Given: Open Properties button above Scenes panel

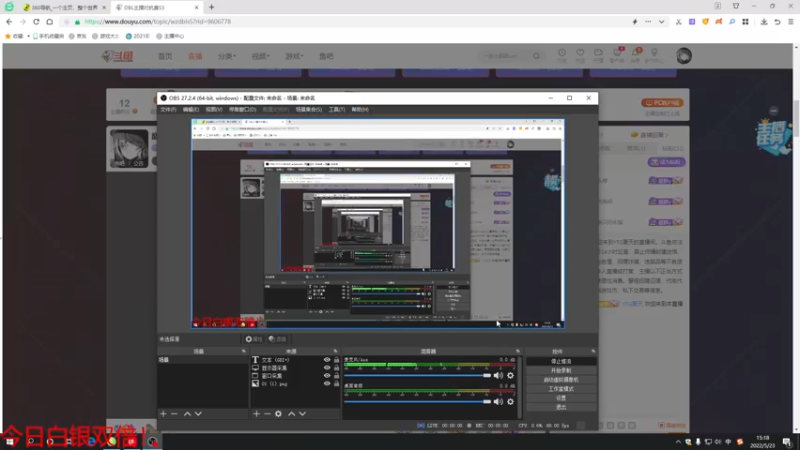Looking at the screenshot, I should click(254, 339).
